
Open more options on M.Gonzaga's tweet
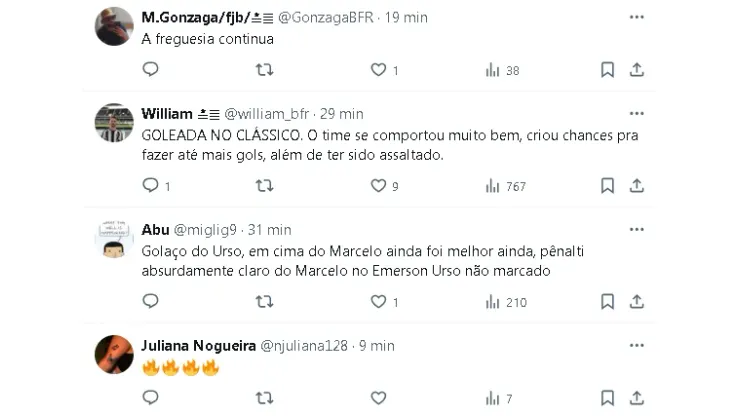(636, 18)
